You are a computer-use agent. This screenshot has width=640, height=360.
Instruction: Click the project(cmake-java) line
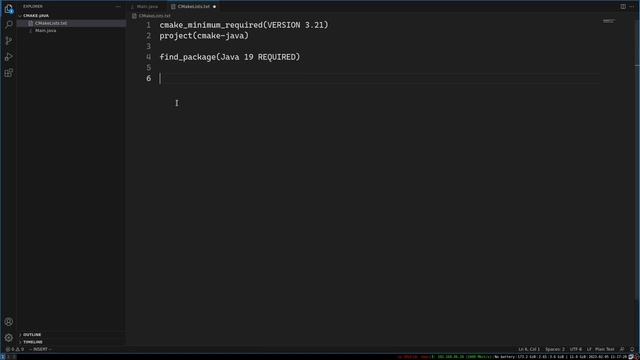[204, 36]
